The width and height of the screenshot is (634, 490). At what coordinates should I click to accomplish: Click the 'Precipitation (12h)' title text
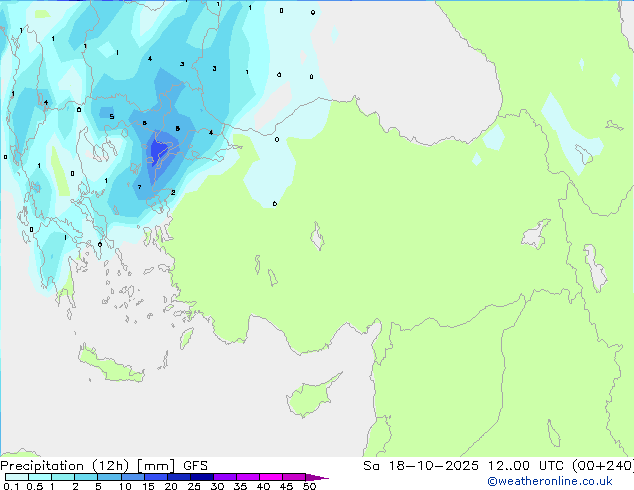tap(65, 466)
